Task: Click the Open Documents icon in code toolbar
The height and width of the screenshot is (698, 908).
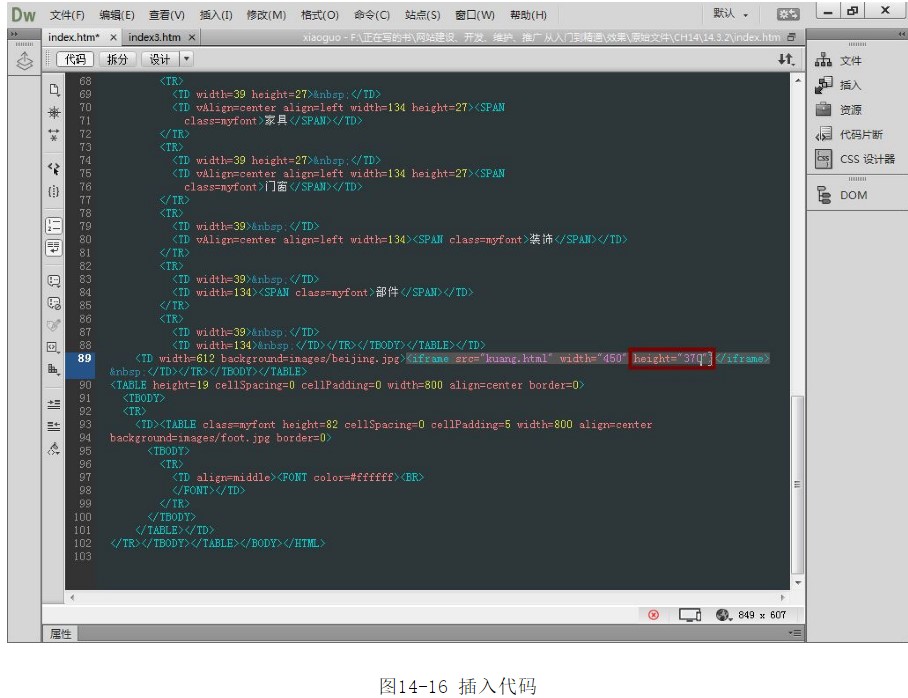Action: (54, 90)
